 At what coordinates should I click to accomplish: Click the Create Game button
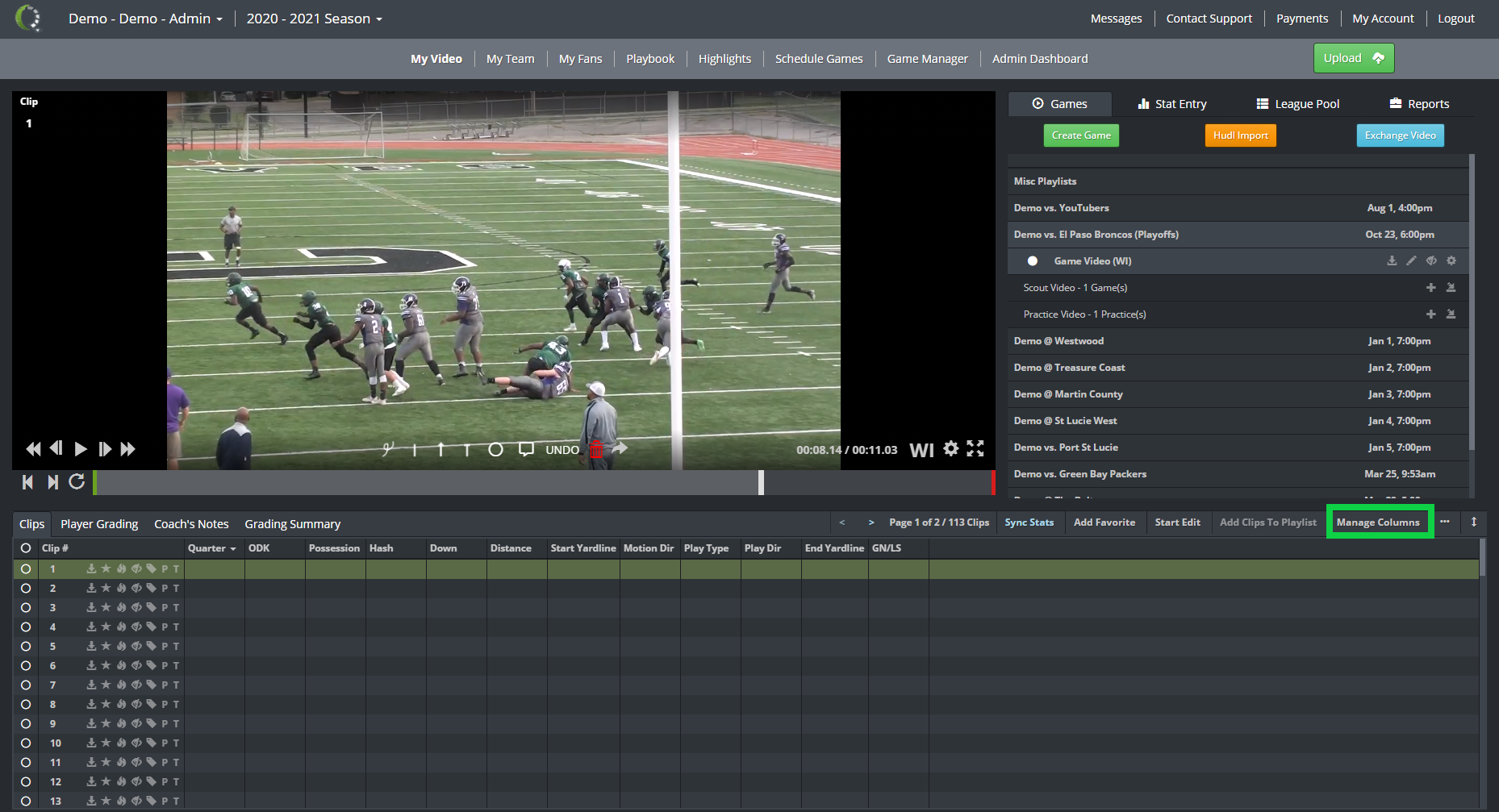point(1081,135)
